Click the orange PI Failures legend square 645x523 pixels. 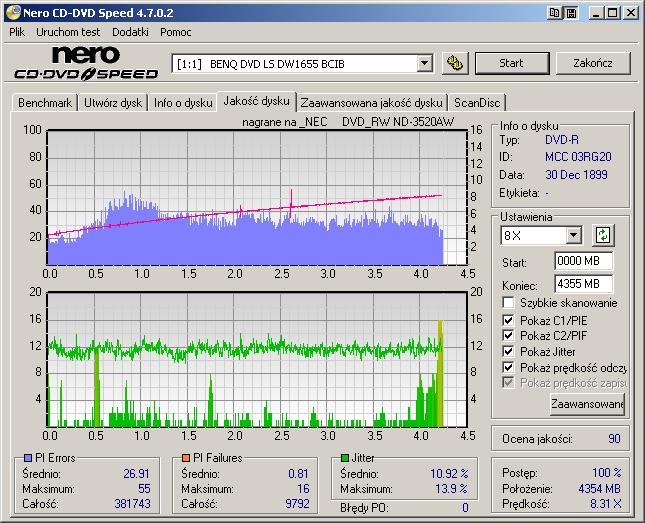(x=186, y=458)
